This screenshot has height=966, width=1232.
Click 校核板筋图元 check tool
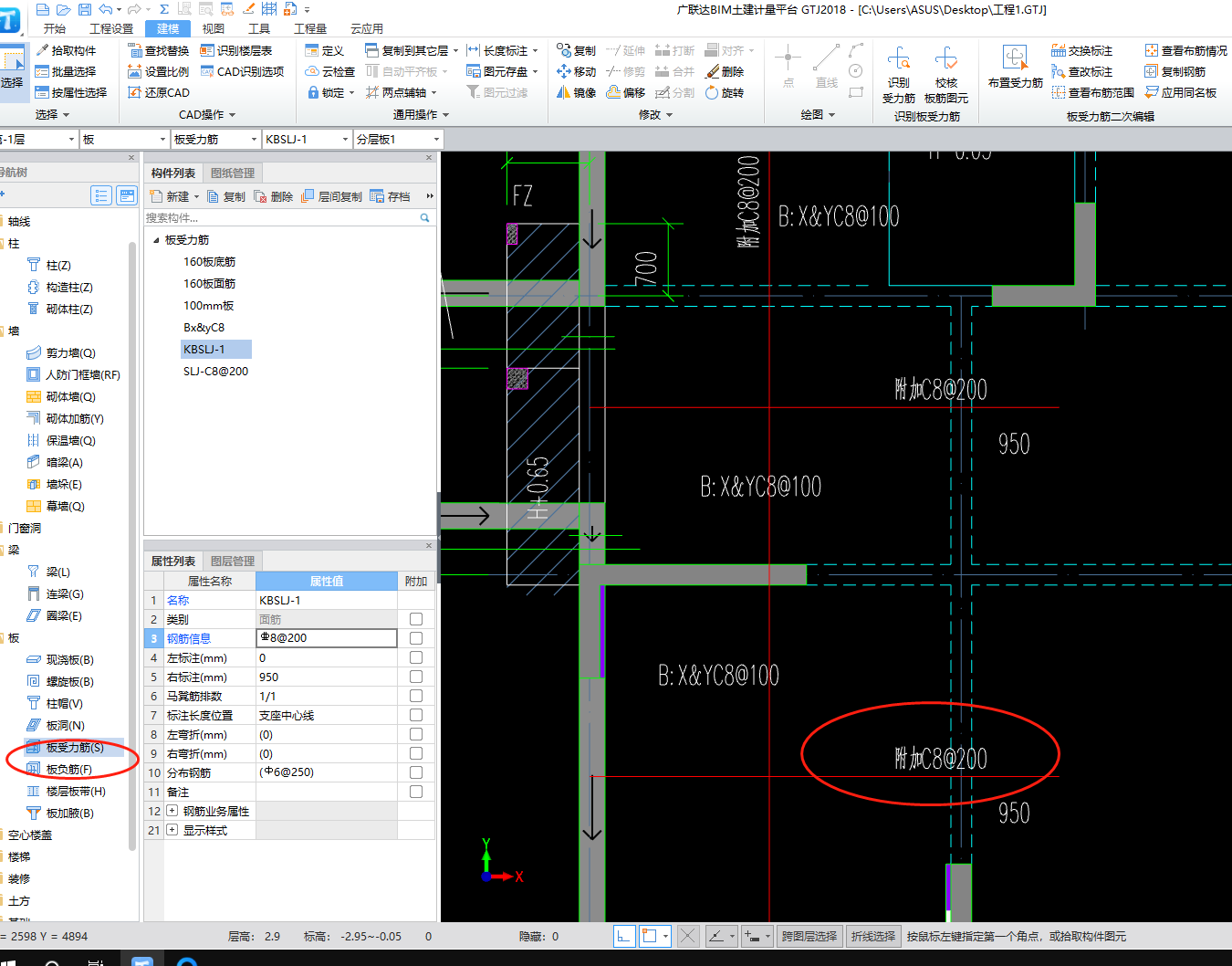pos(946,75)
